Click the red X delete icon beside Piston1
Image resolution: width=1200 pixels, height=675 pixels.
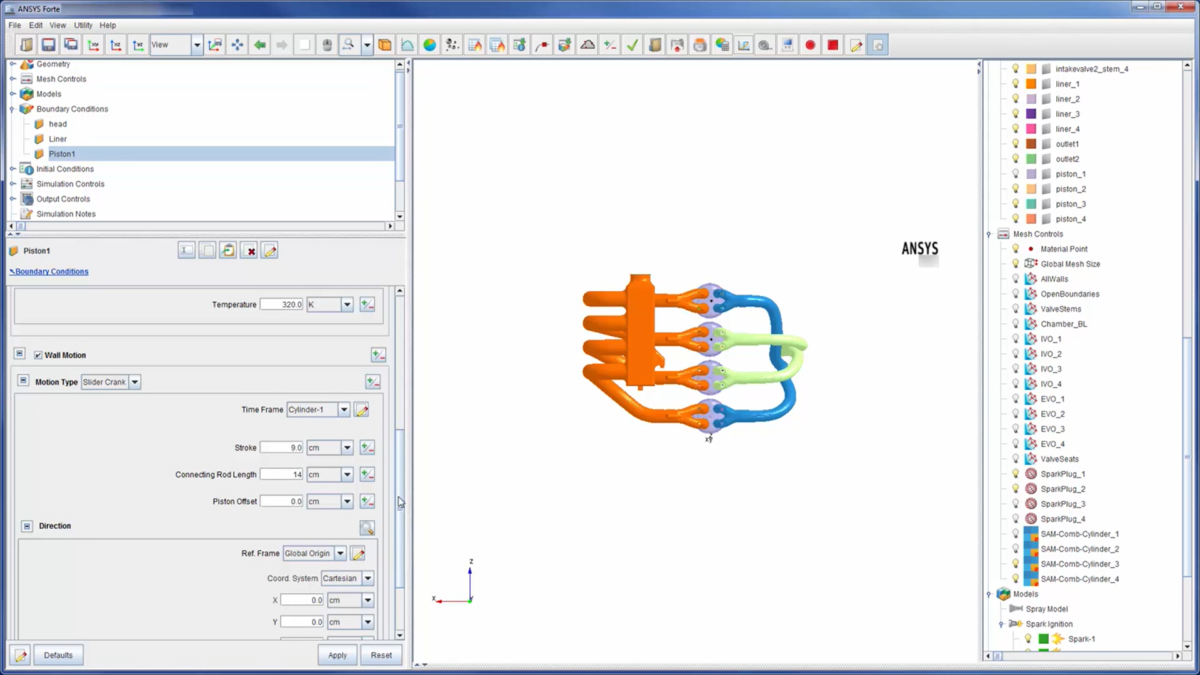(249, 251)
